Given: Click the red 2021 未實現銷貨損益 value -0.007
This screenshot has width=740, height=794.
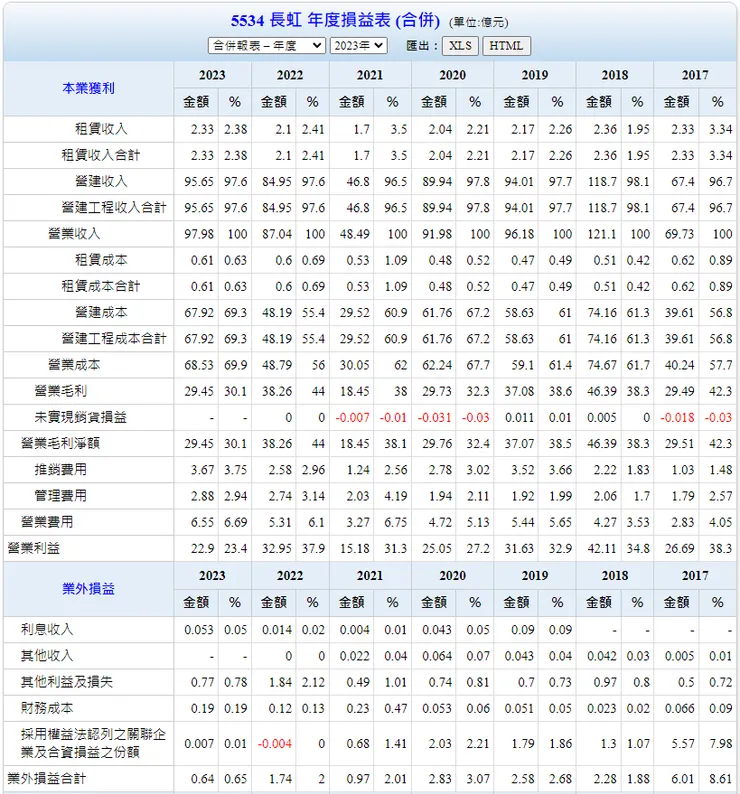Looking at the screenshot, I should click(353, 418).
